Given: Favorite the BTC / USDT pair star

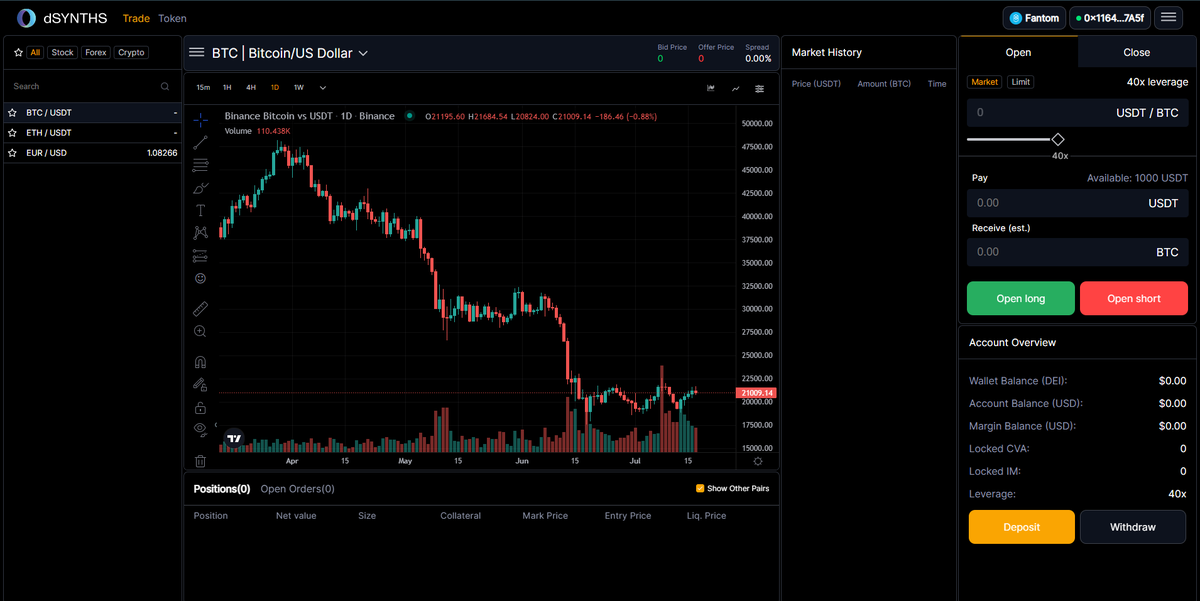Looking at the screenshot, I should 14,113.
